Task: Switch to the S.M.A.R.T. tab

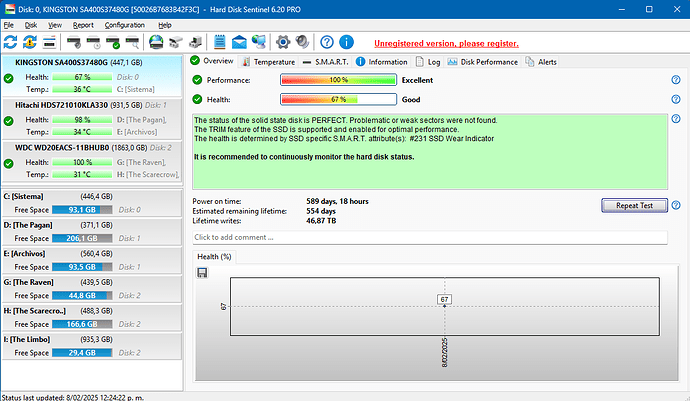Action: 326,62
